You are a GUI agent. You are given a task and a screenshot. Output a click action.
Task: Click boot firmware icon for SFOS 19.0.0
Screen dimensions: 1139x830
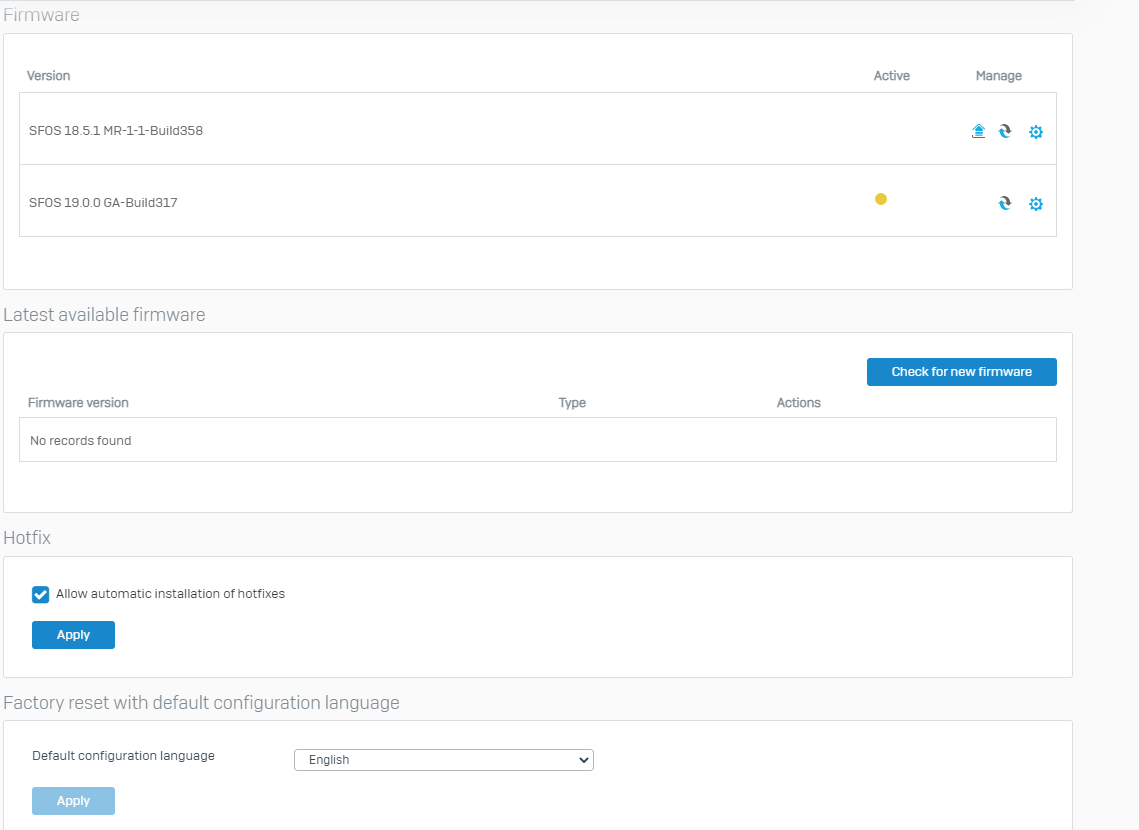click(x=1005, y=203)
